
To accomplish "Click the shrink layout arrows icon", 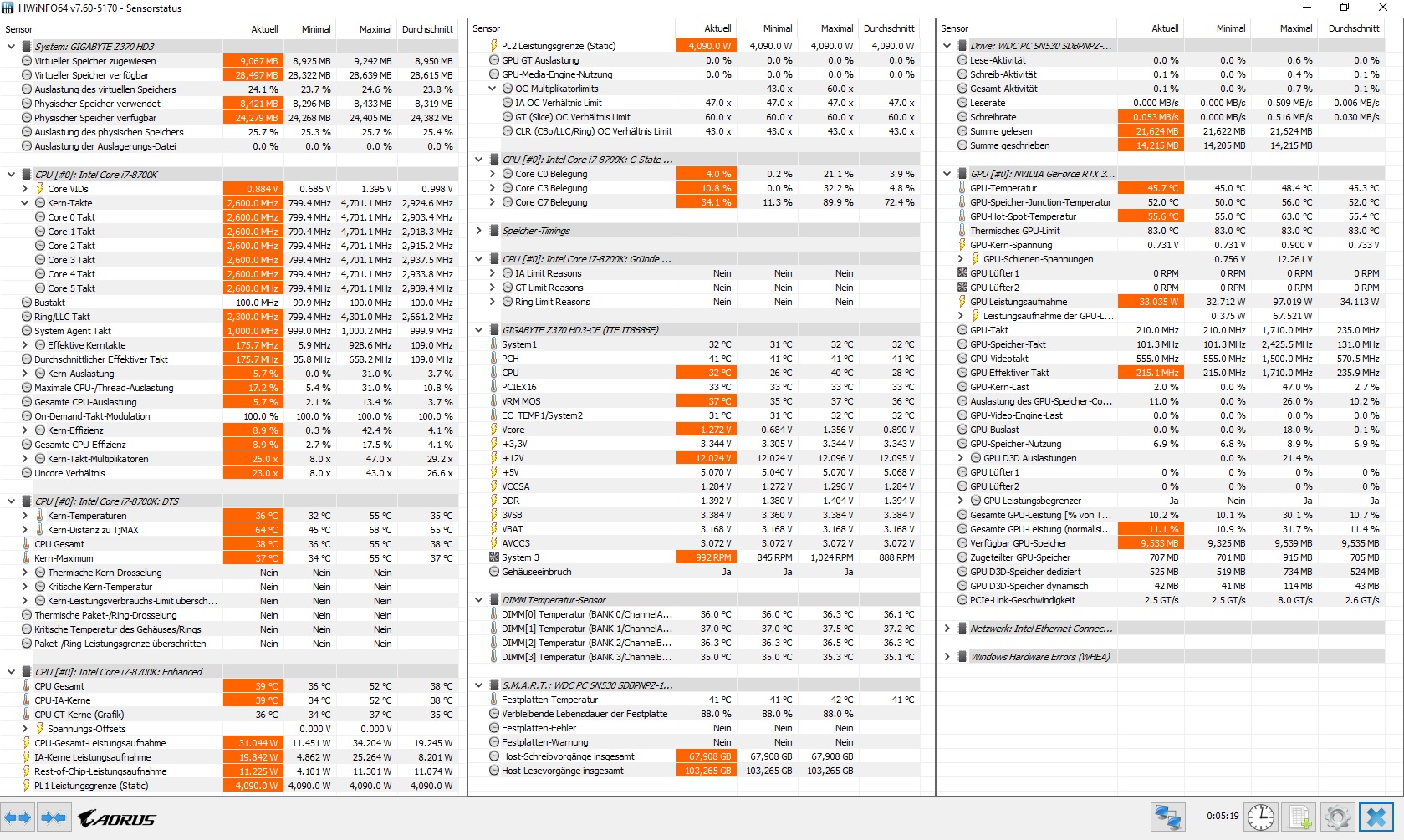I will 54,817.
